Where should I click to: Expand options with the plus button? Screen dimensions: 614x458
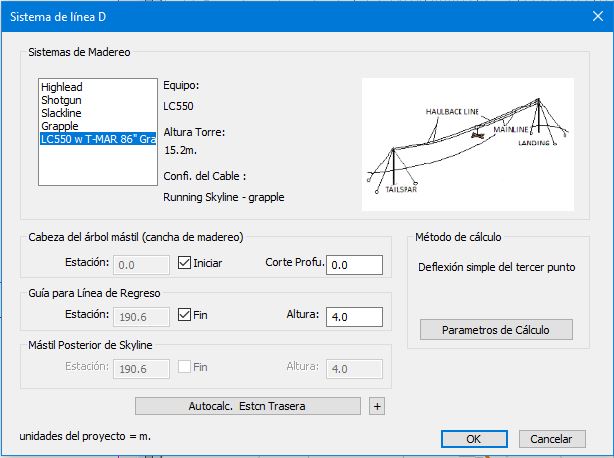pos(377,406)
